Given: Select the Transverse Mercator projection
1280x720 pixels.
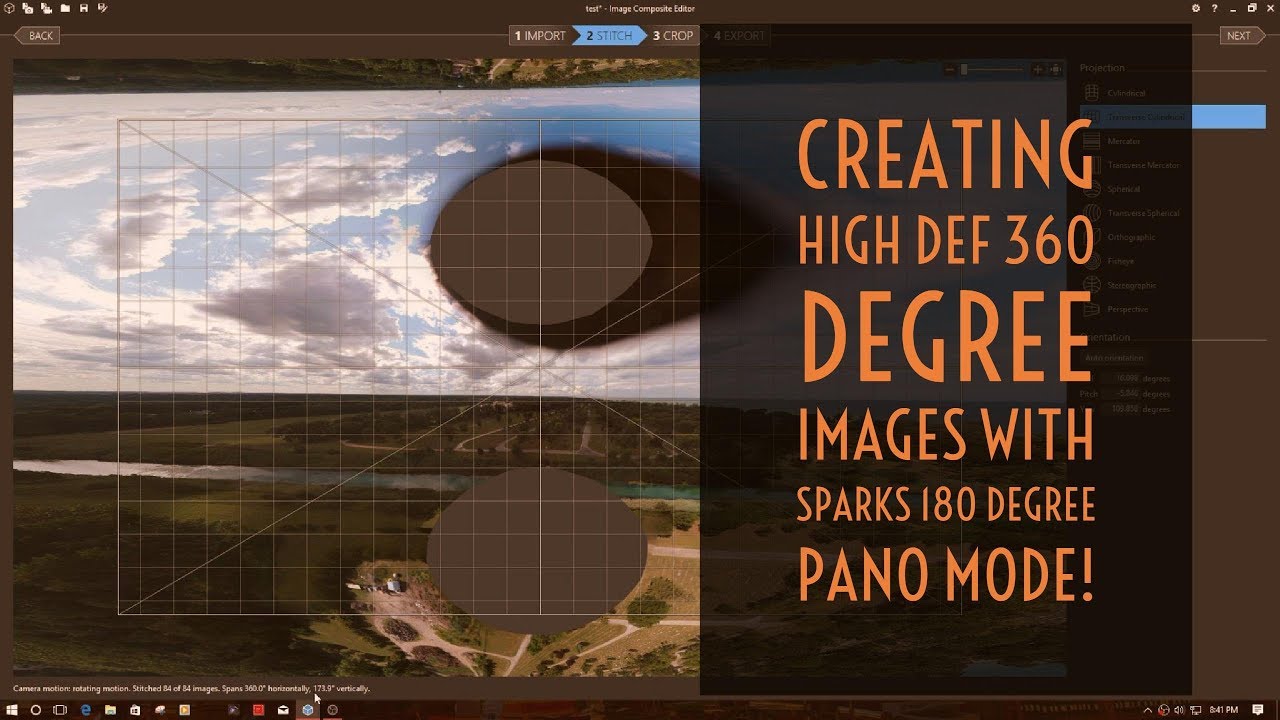Looking at the screenshot, I should pyautogui.click(x=1172, y=165).
